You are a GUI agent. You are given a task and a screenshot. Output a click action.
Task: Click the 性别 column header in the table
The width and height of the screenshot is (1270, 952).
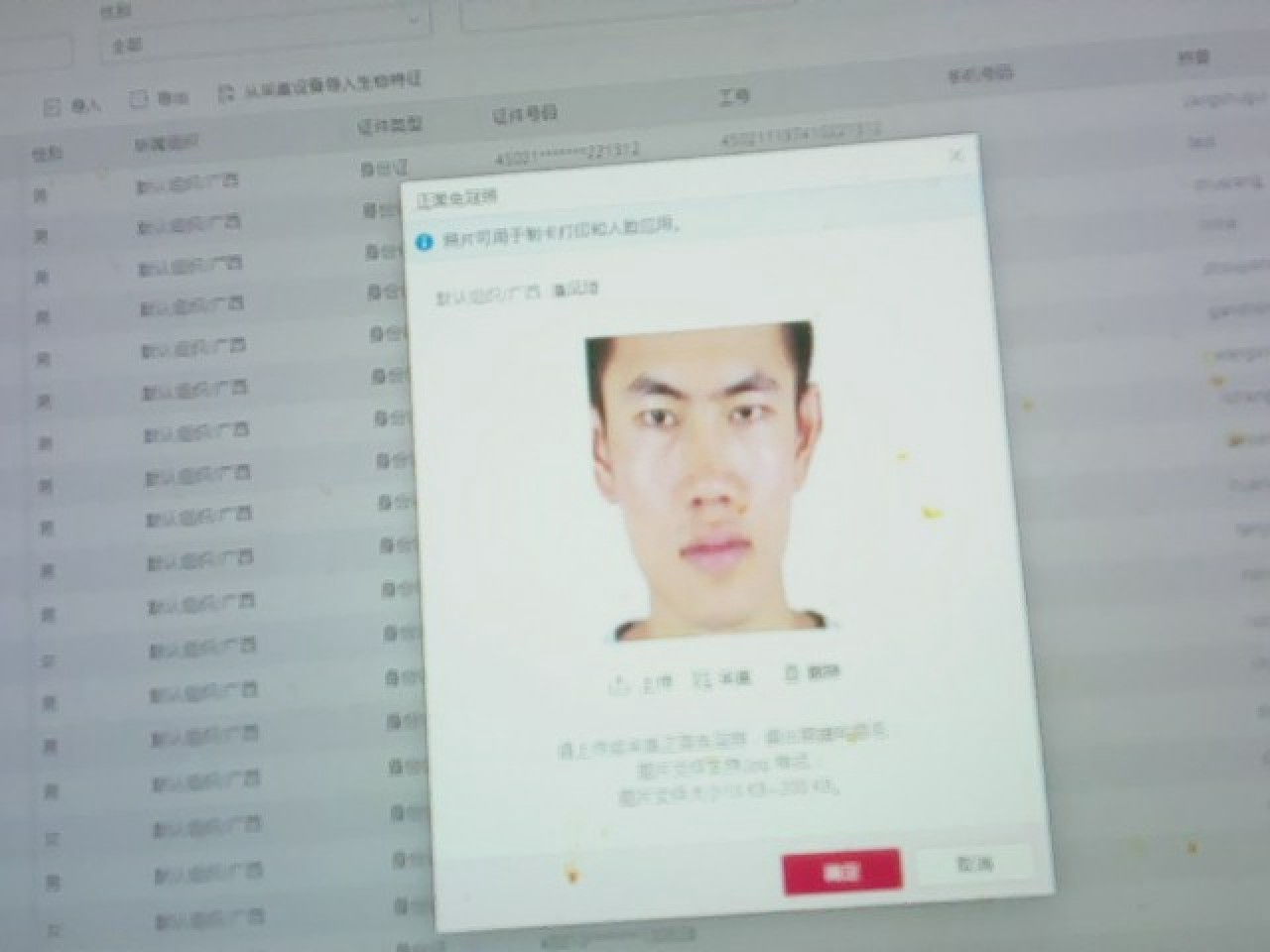(47, 155)
